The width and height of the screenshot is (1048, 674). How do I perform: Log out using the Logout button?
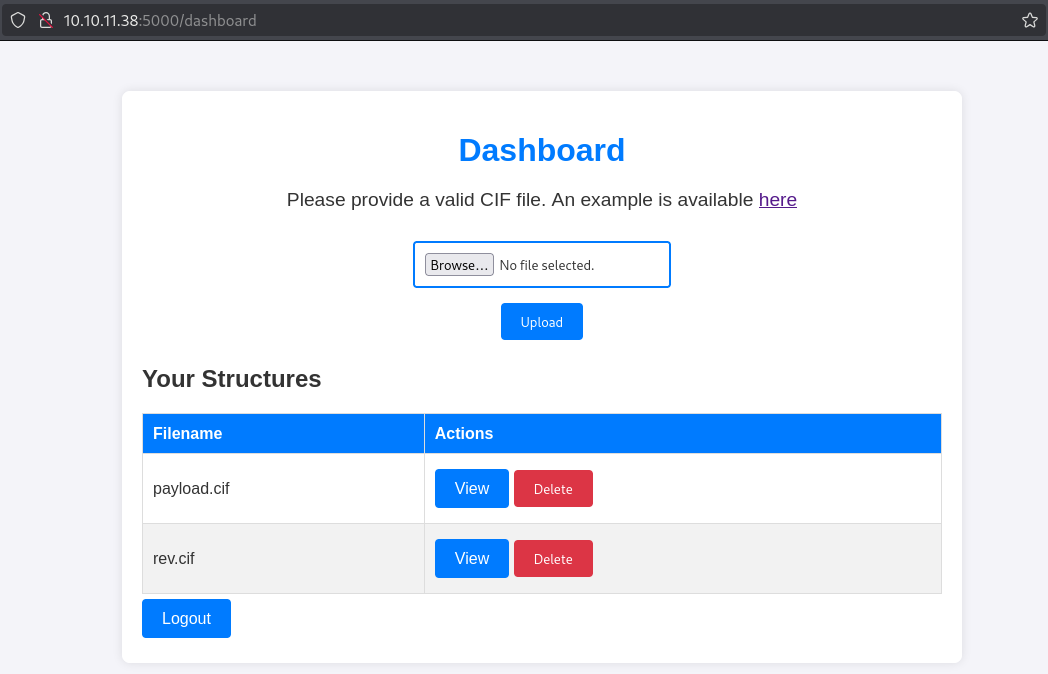pyautogui.click(x=186, y=618)
